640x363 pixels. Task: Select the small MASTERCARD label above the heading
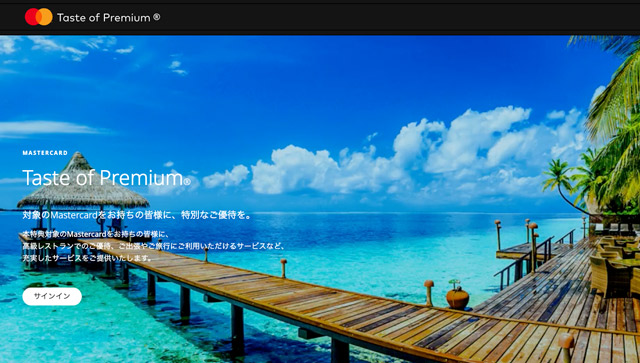click(x=45, y=153)
